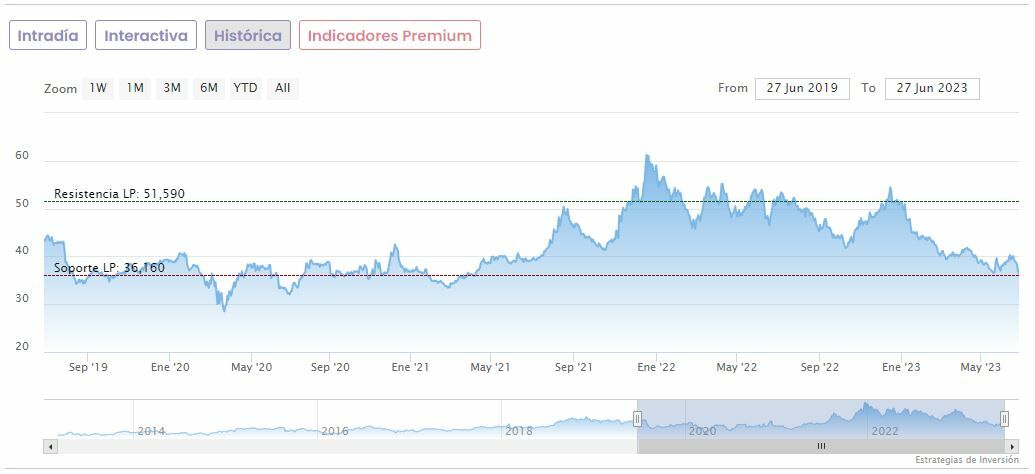Show All historical data

point(283,88)
